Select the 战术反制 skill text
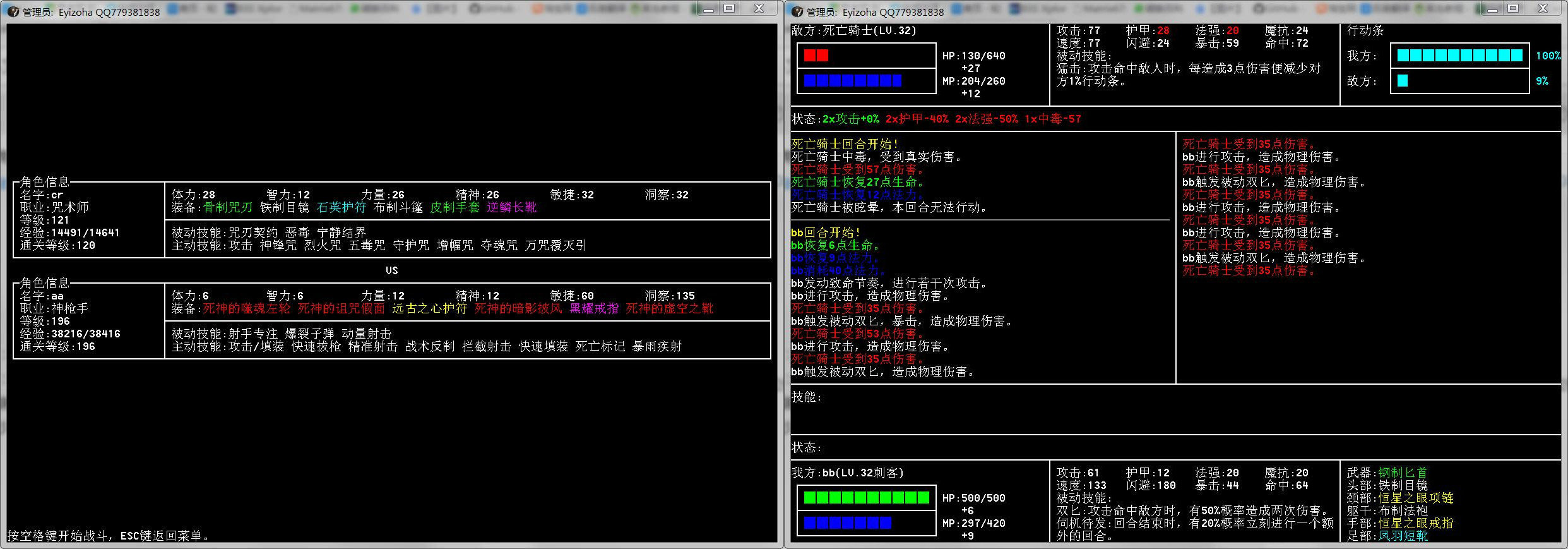The image size is (1568, 549). [430, 346]
